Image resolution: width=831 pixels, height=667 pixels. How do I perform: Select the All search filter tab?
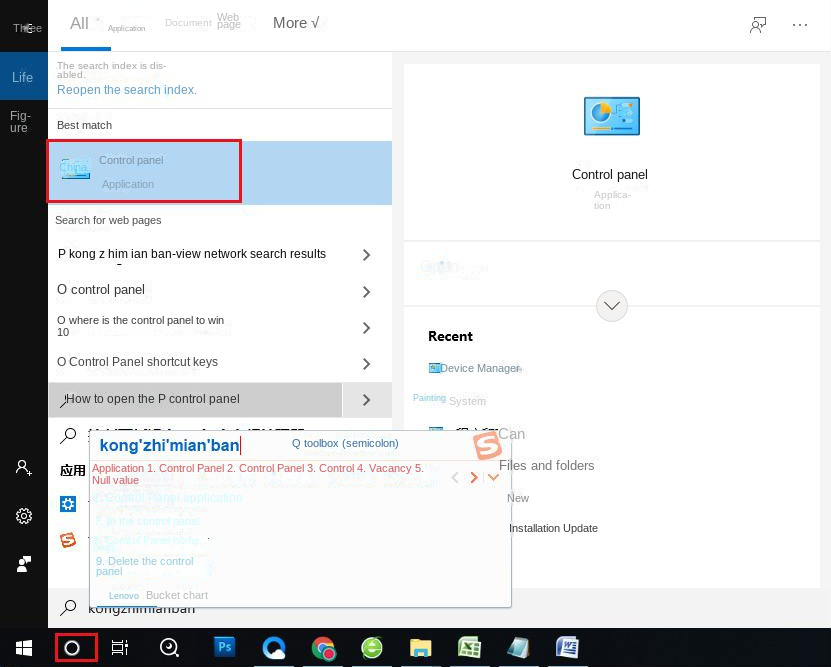click(79, 23)
